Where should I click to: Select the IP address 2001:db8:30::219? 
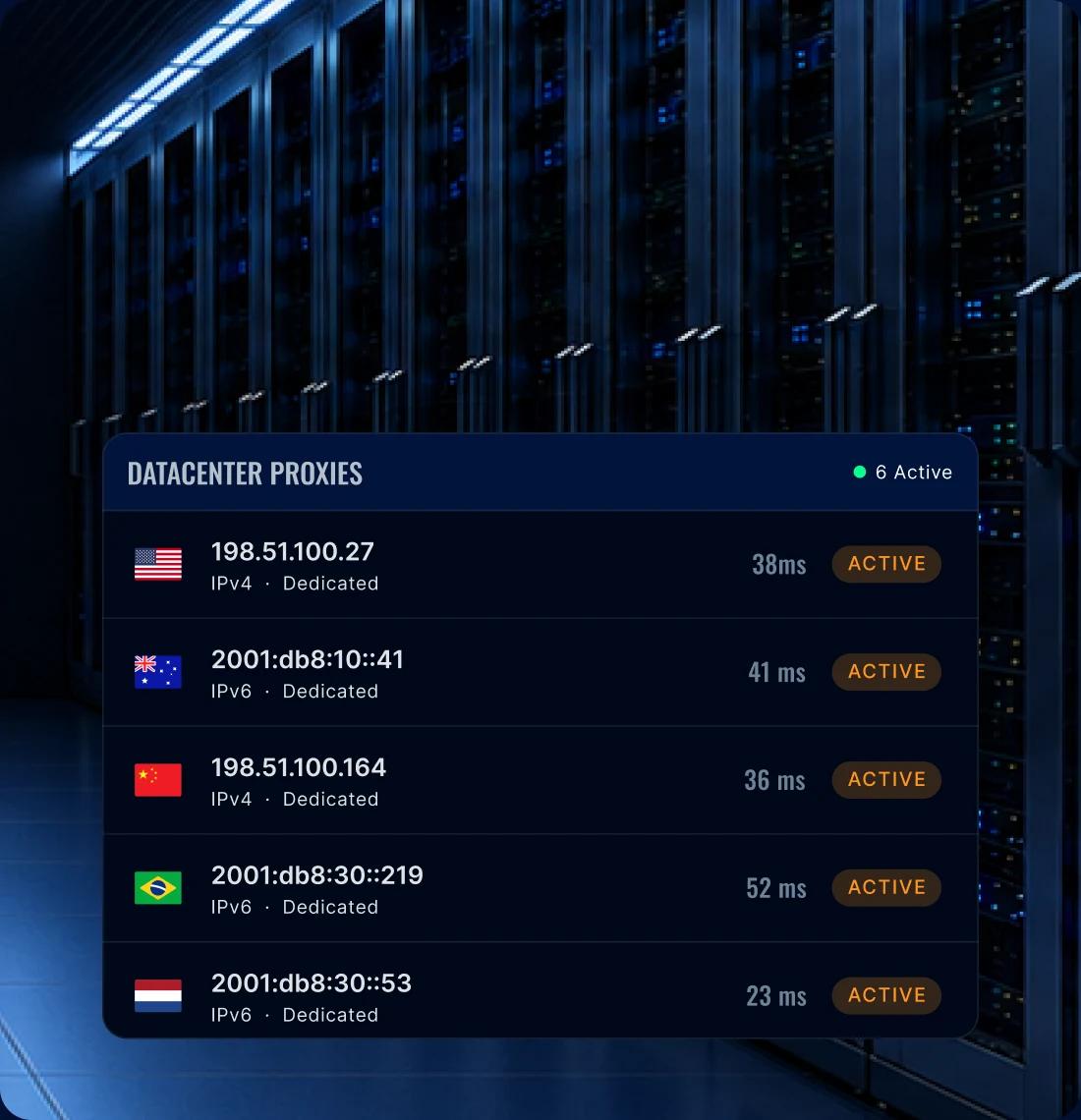[317, 875]
